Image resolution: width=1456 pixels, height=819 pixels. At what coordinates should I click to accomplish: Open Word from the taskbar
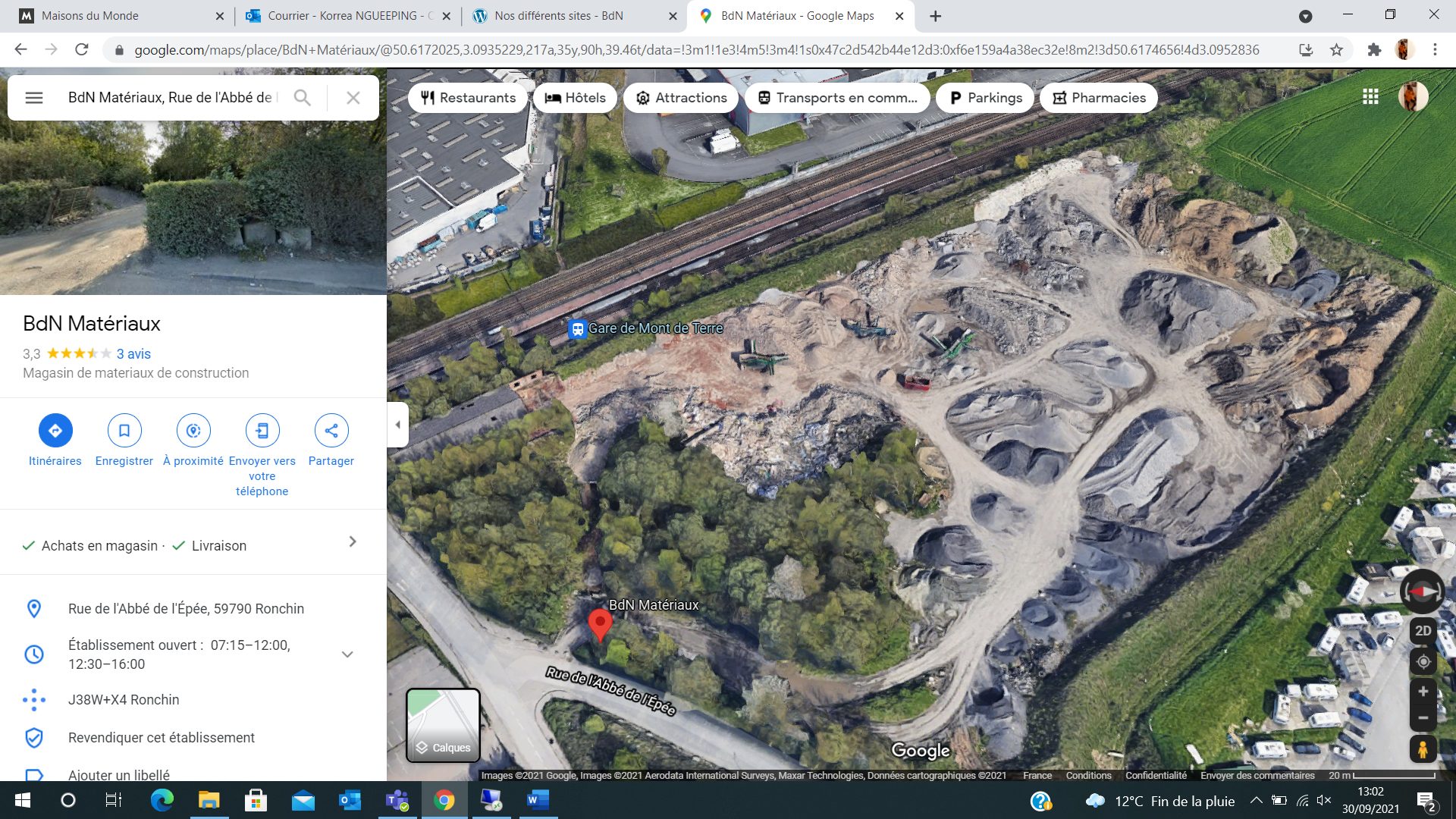[538, 800]
